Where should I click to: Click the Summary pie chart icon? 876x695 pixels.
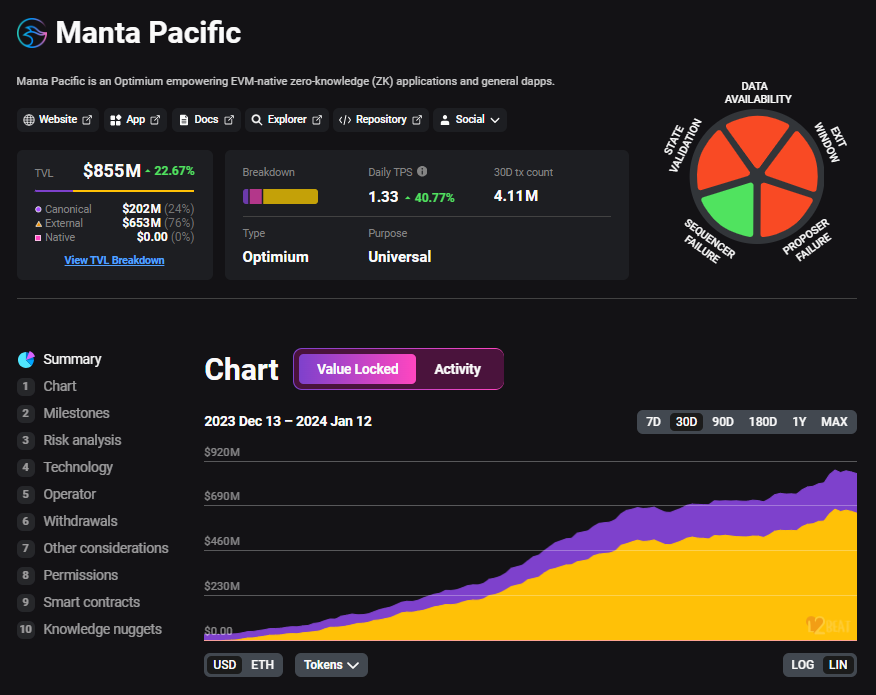click(26, 360)
